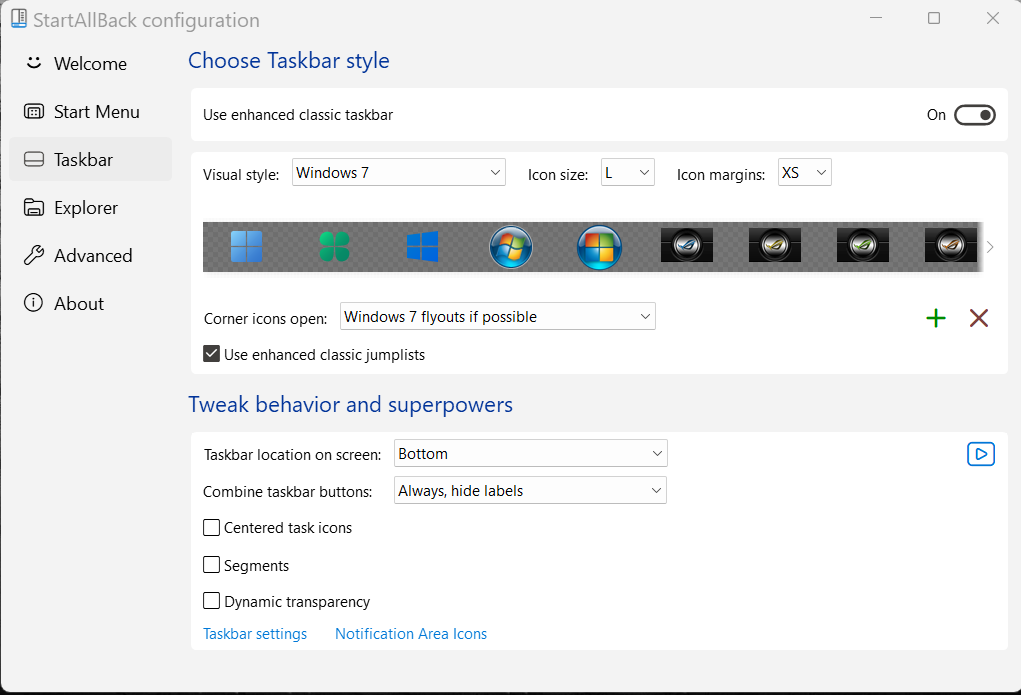
Task: Go to the Welcome page
Action: point(91,64)
